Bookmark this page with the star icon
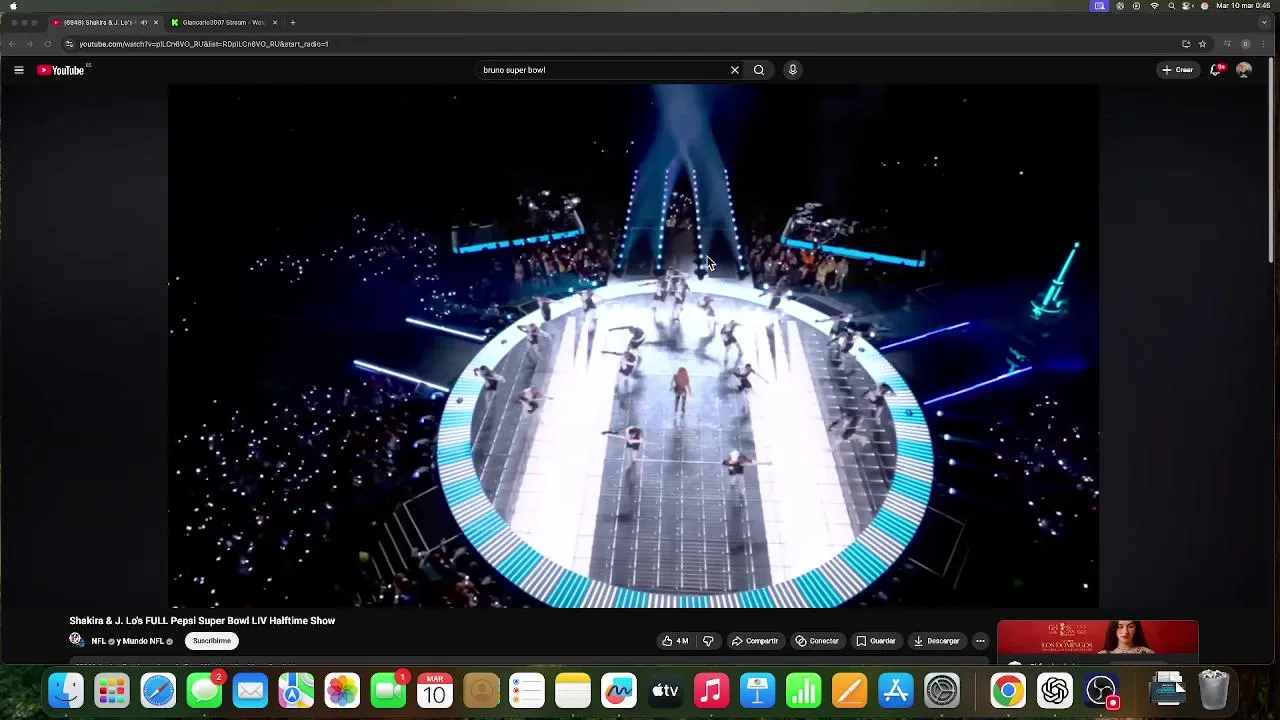The width and height of the screenshot is (1280, 720). coord(1202,44)
